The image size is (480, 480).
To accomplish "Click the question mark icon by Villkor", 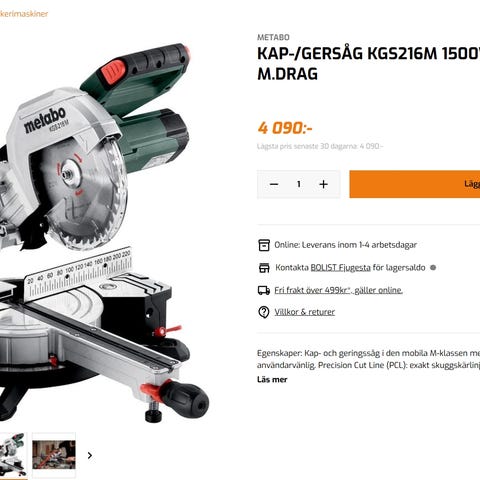I will click(264, 312).
